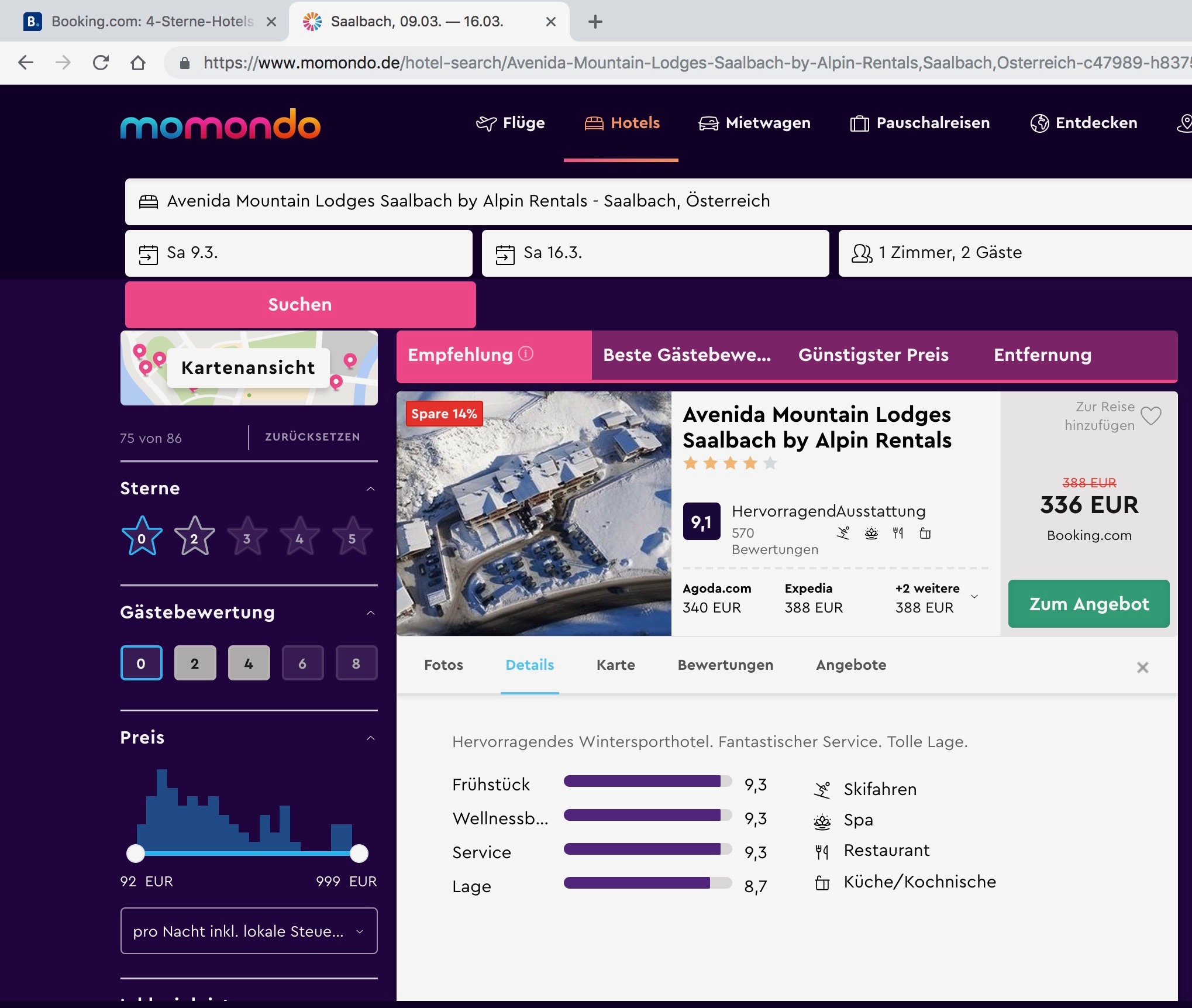
Task: Select the Agoda.com 340 EUR offer
Action: coord(717,598)
